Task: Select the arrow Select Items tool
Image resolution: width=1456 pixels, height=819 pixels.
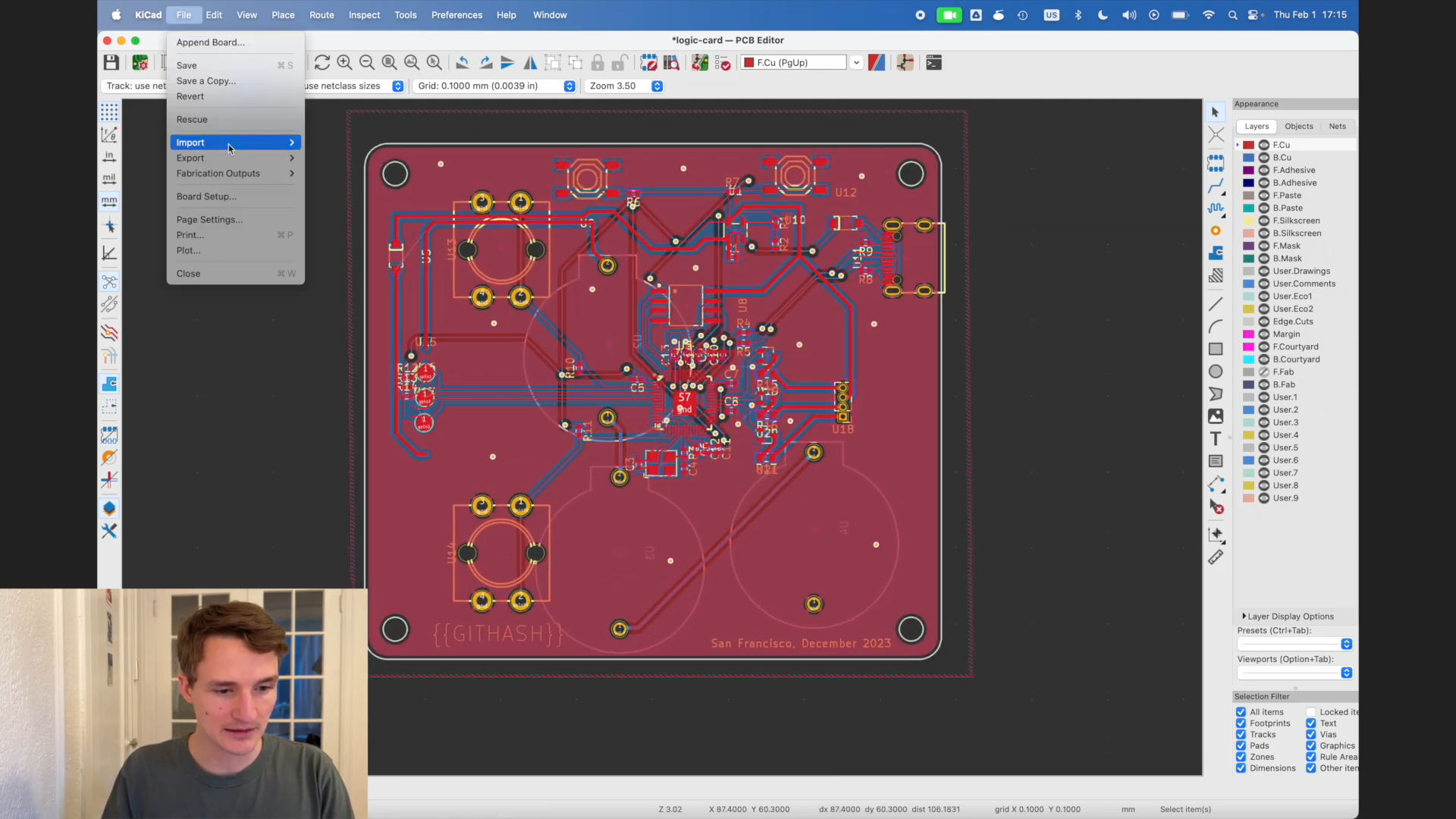Action: pos(1216,112)
